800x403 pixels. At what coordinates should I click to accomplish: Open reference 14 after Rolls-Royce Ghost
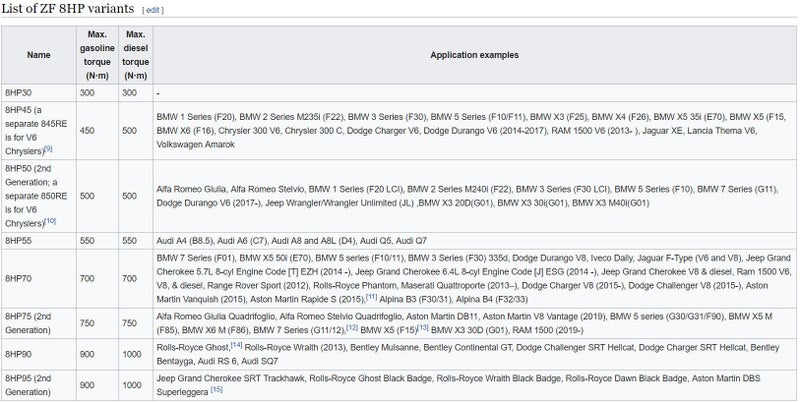tap(236, 345)
